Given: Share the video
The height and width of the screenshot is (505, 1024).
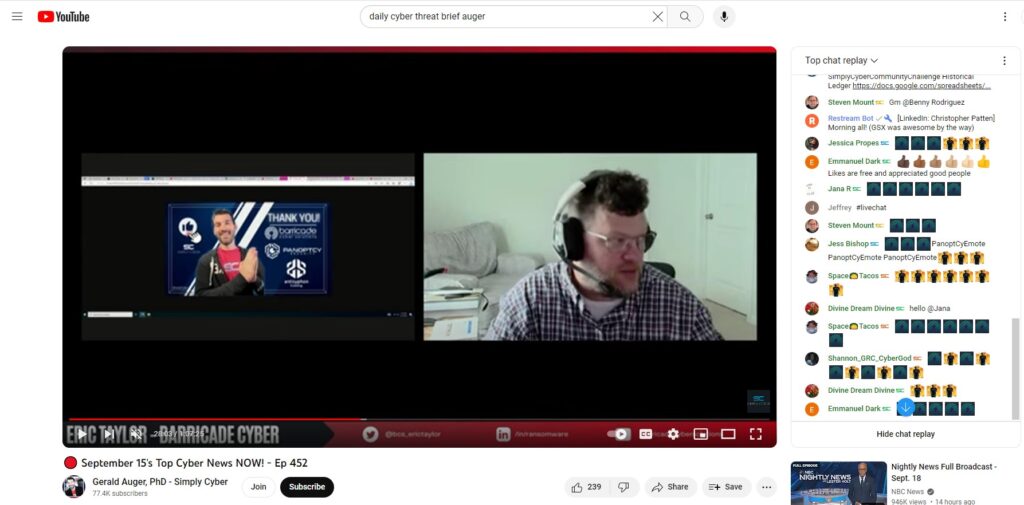Looking at the screenshot, I should (x=671, y=487).
